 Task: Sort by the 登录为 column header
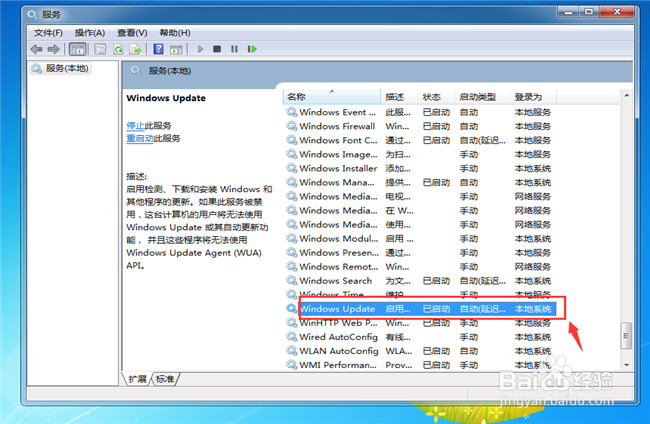click(x=533, y=97)
